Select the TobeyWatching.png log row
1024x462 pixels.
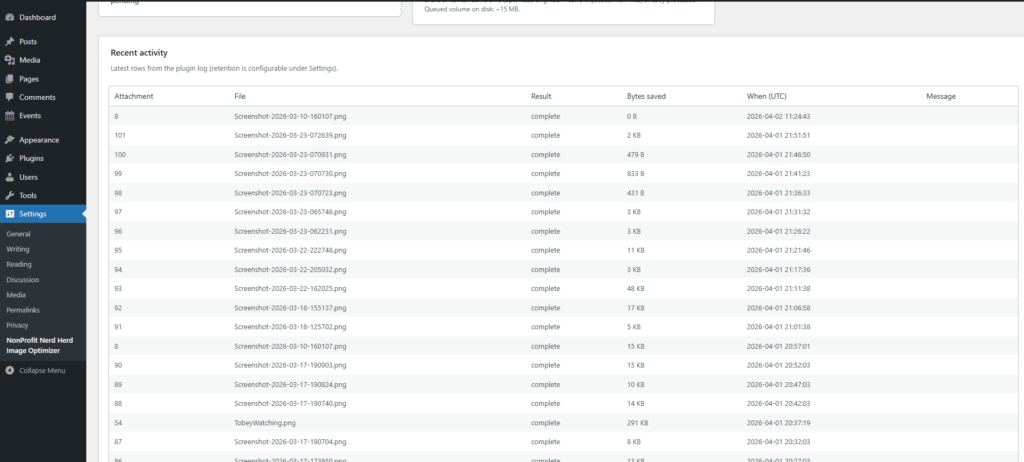[x=259, y=423]
